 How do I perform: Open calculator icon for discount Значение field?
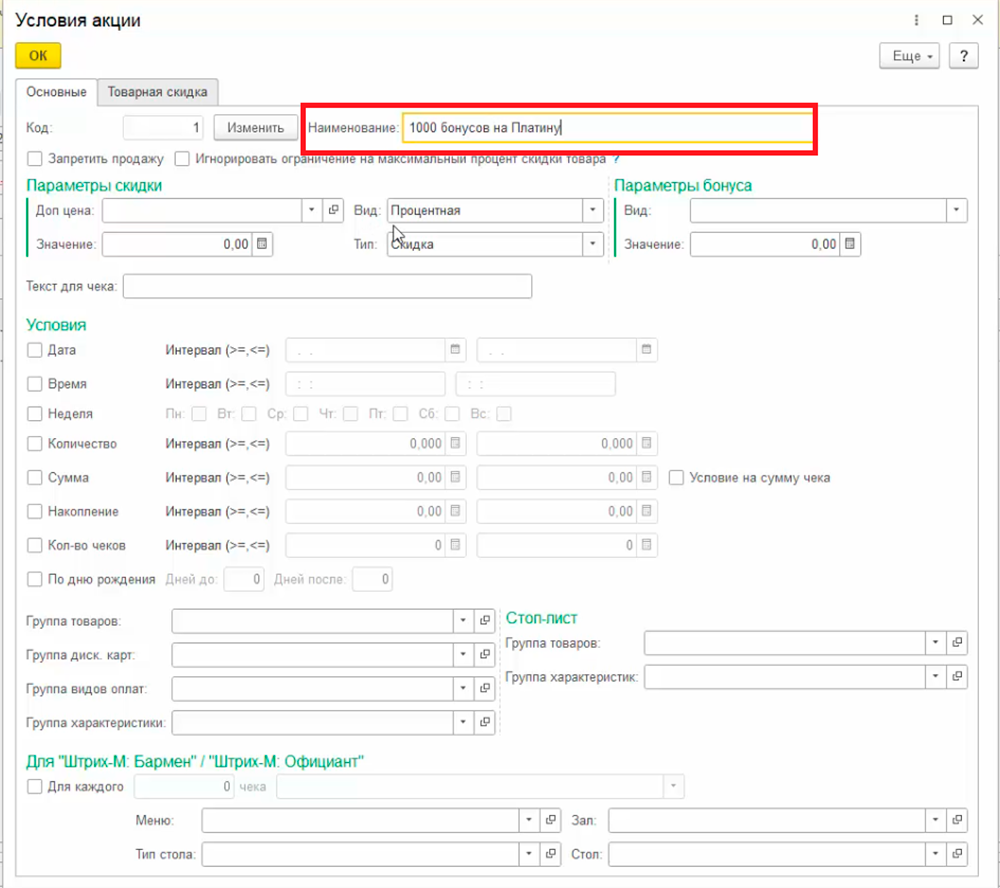(262, 244)
